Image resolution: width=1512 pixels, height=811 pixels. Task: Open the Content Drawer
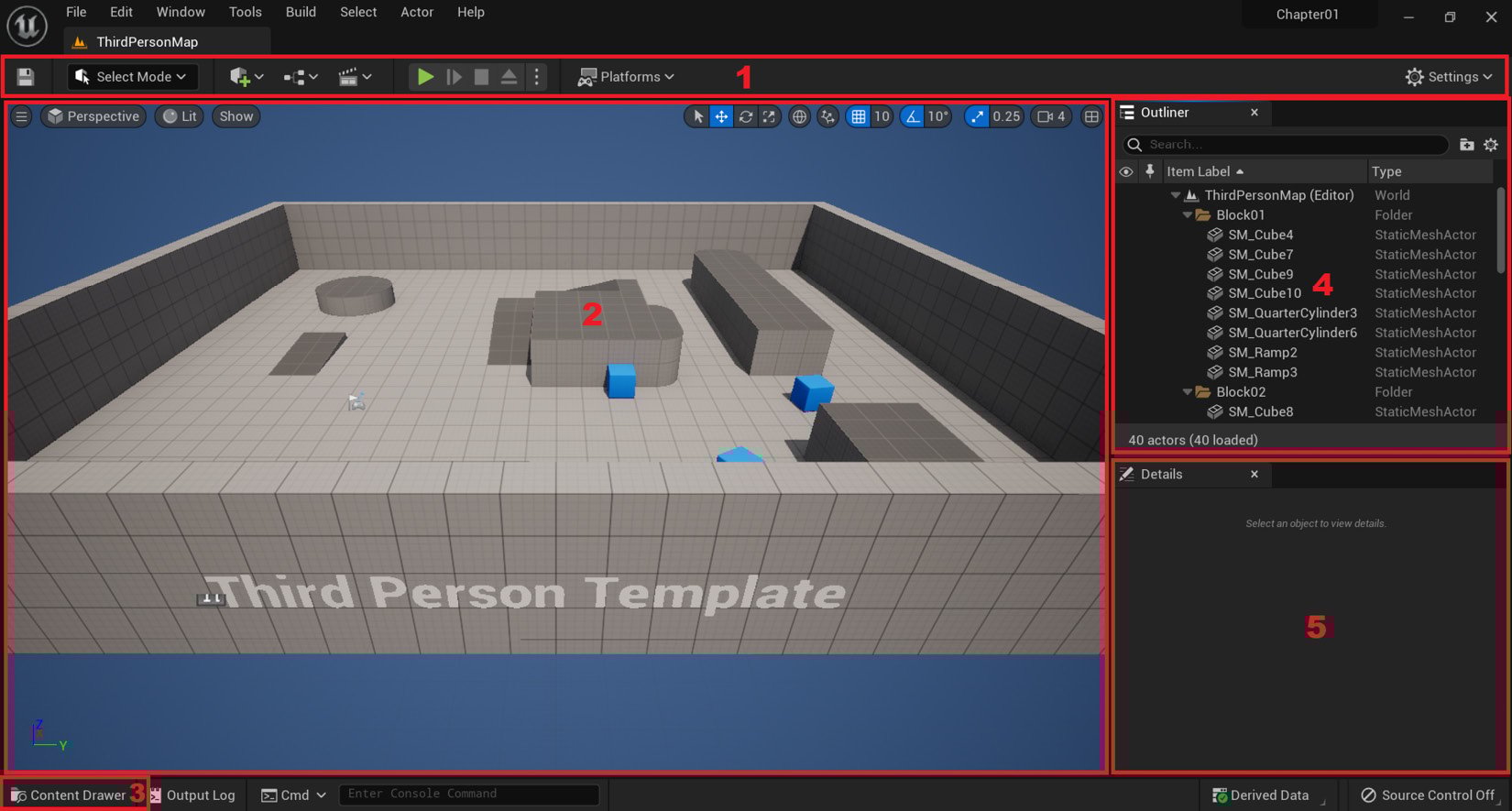(x=69, y=795)
